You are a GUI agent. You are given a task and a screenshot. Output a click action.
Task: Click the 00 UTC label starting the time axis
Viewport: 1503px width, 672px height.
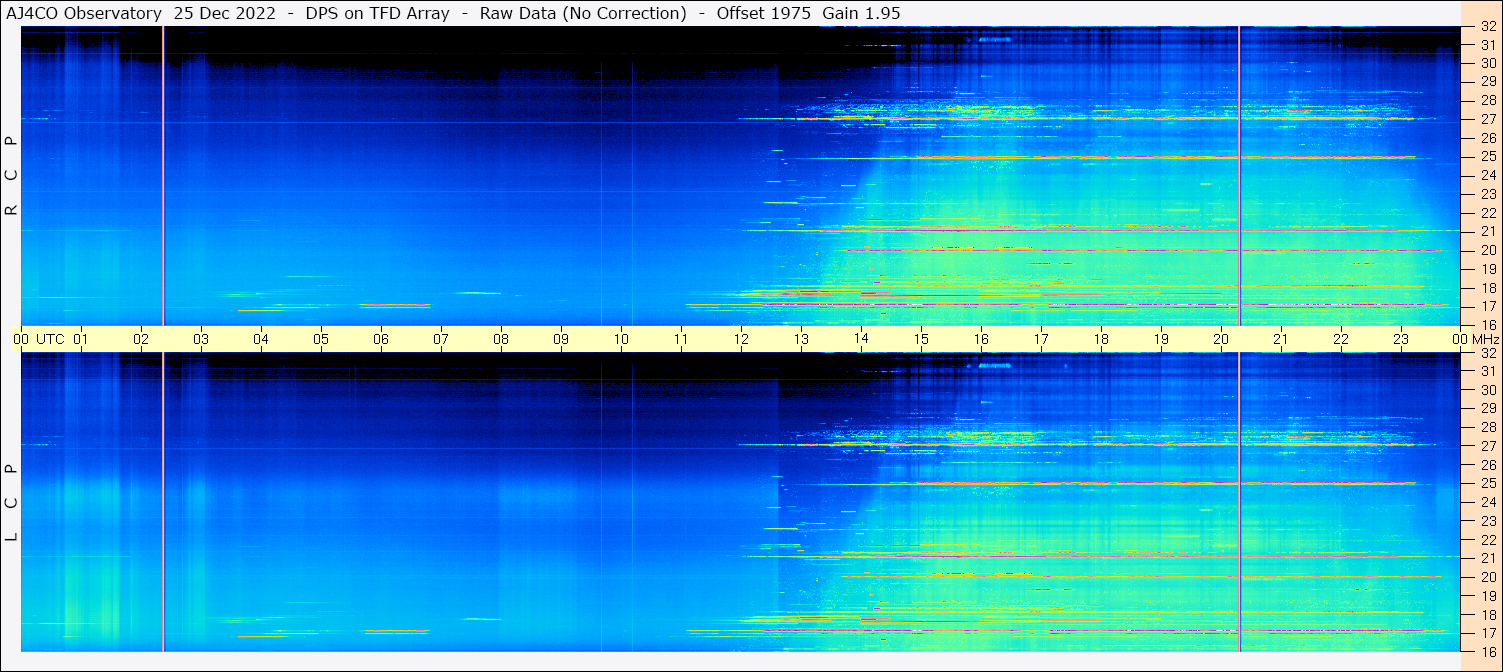click(x=39, y=339)
